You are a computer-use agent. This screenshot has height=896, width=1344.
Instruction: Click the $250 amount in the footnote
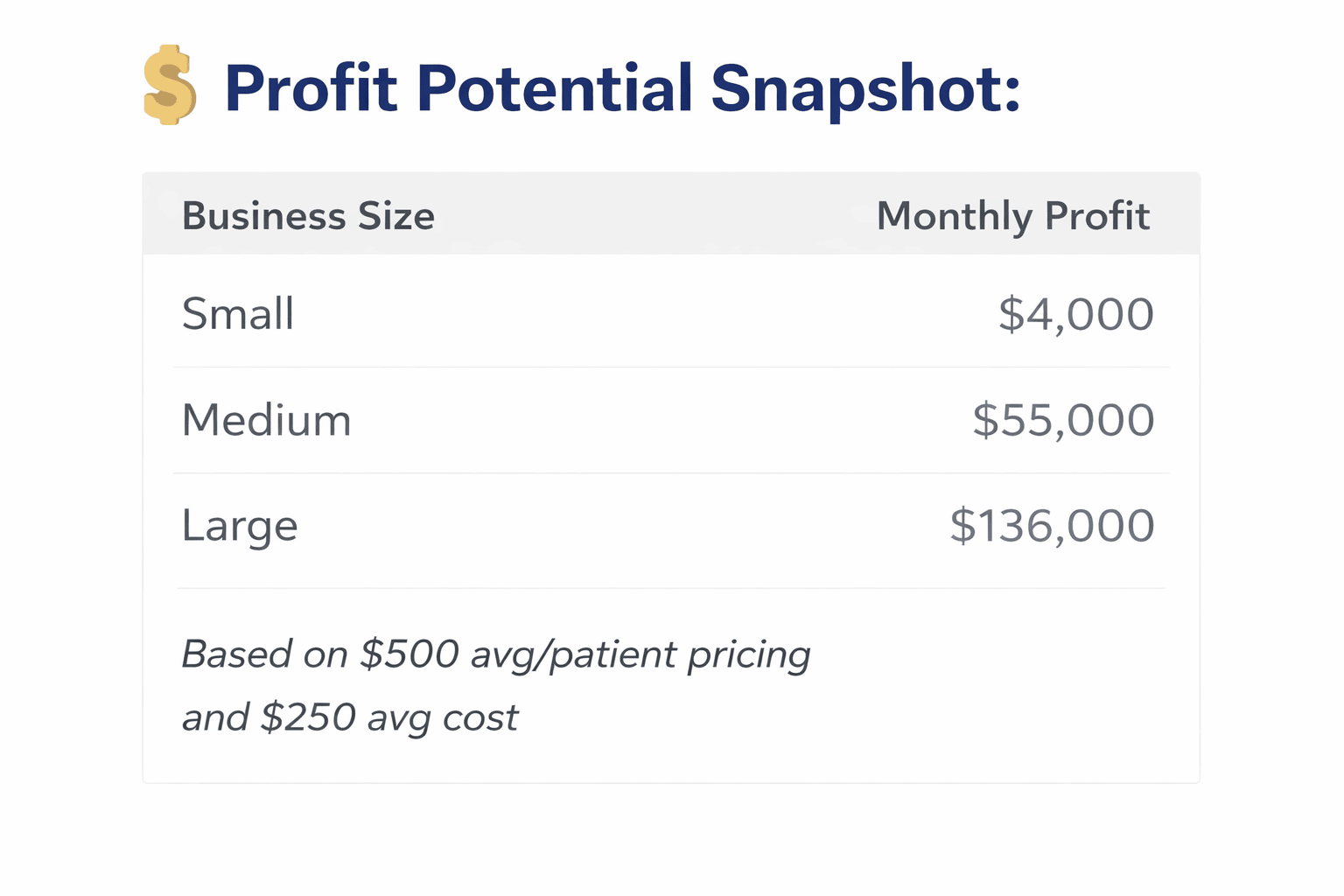[x=308, y=717]
